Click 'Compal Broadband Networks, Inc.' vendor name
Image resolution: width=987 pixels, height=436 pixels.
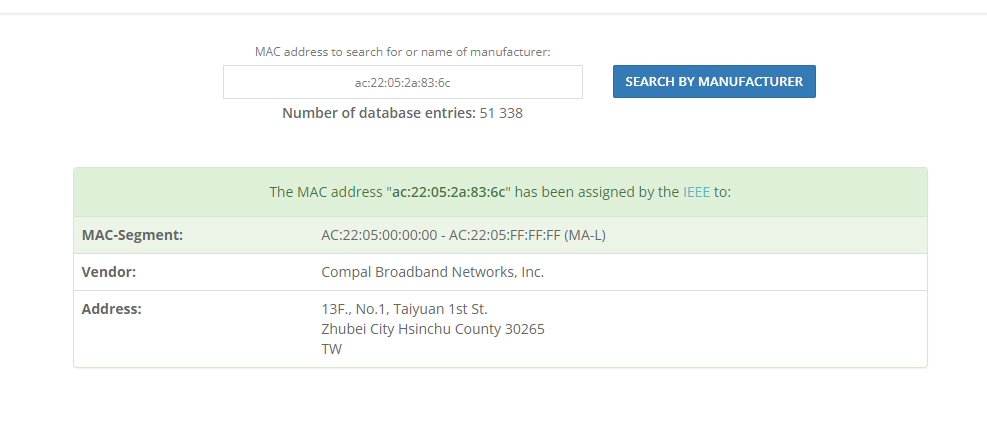coord(432,272)
